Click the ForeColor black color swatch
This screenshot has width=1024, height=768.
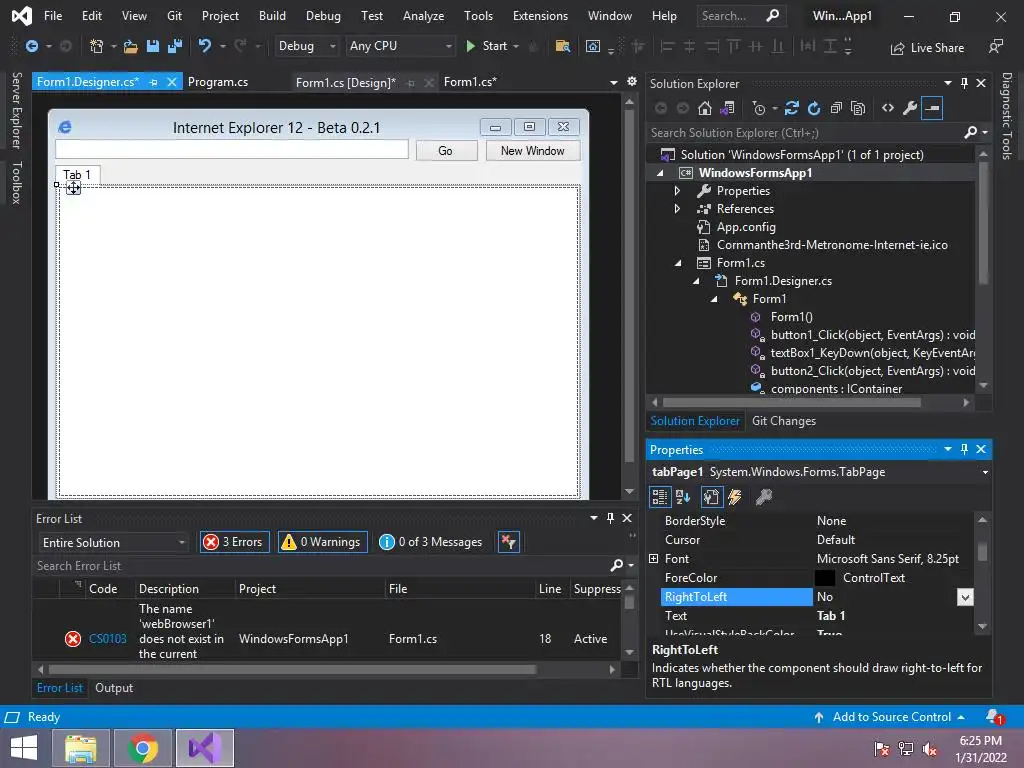tap(825, 578)
